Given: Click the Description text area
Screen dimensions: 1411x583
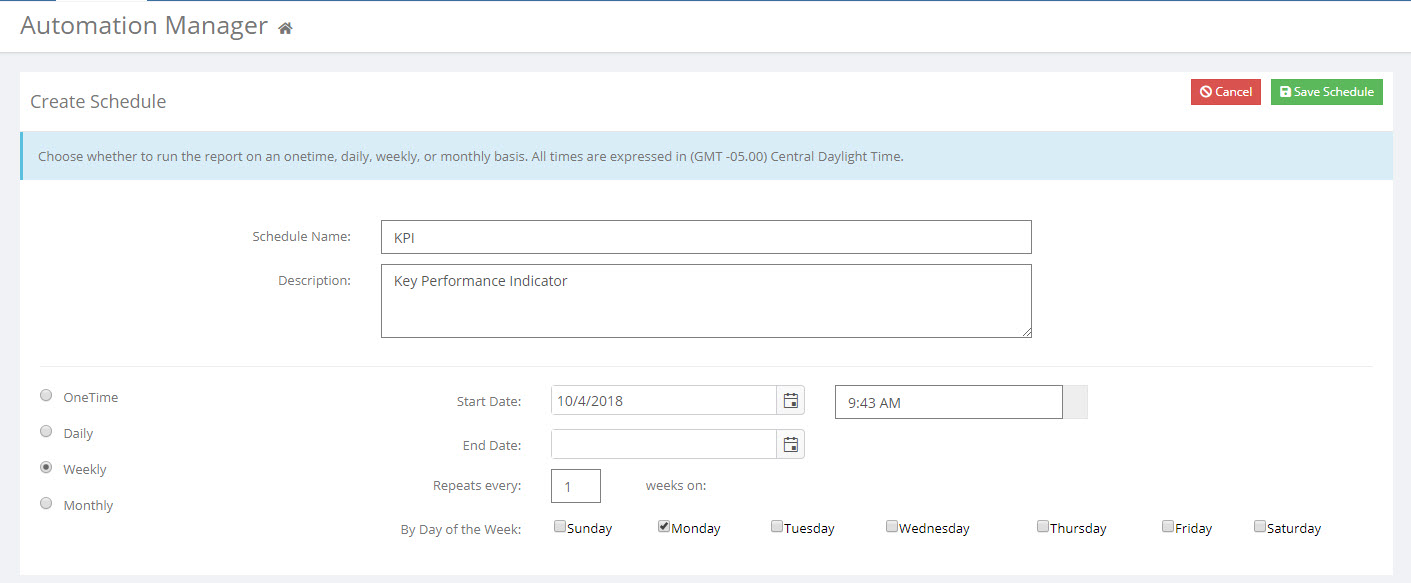Looking at the screenshot, I should [706, 301].
